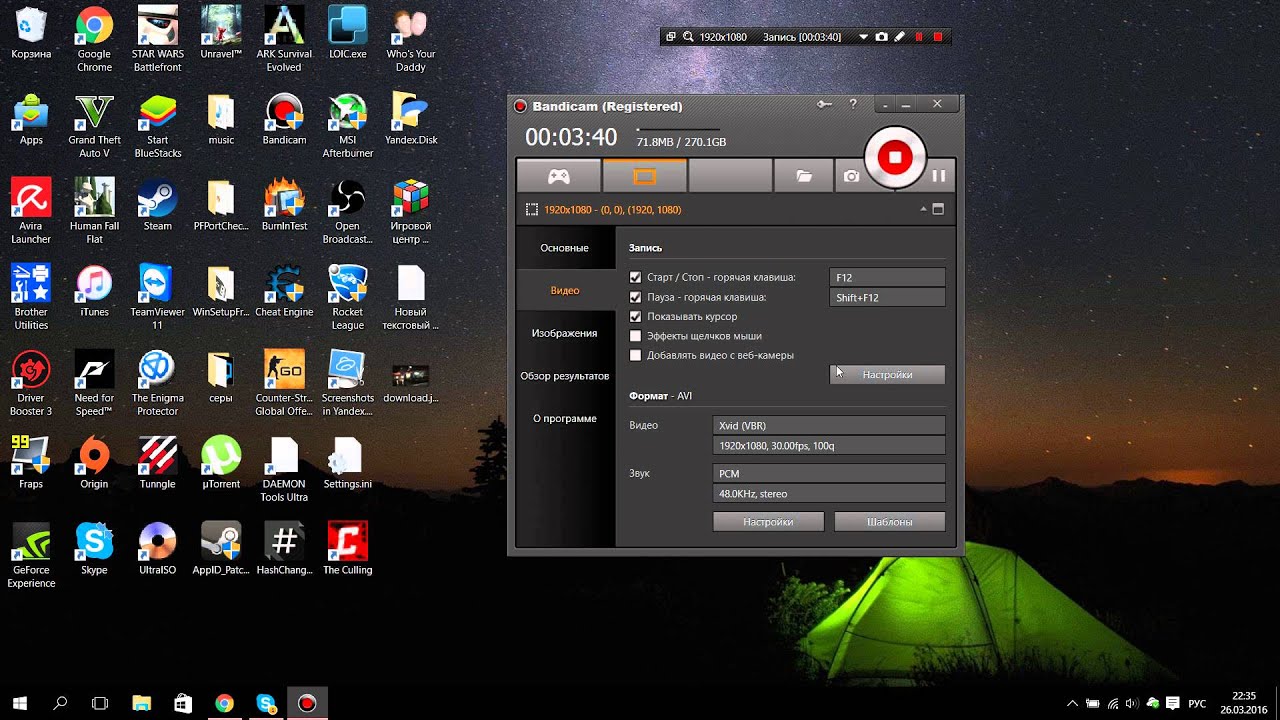Image resolution: width=1280 pixels, height=720 pixels.
Task: Click the selection rectangle icon by 1920x1080
Action: click(532, 210)
